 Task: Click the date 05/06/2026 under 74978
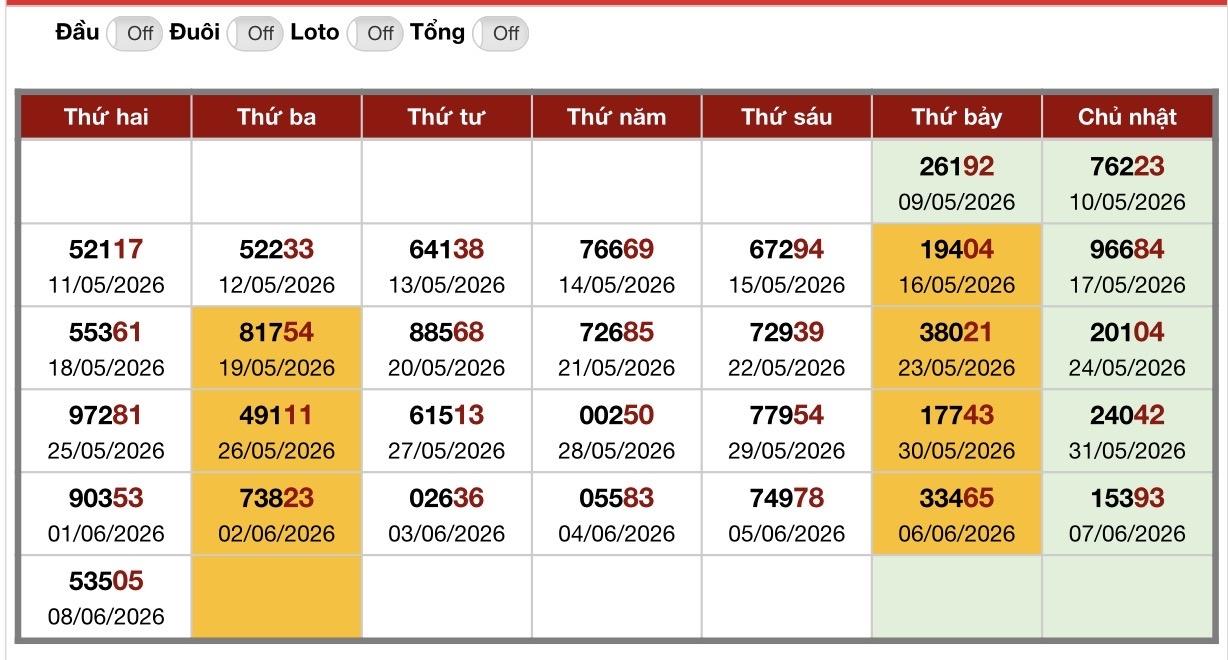[787, 534]
